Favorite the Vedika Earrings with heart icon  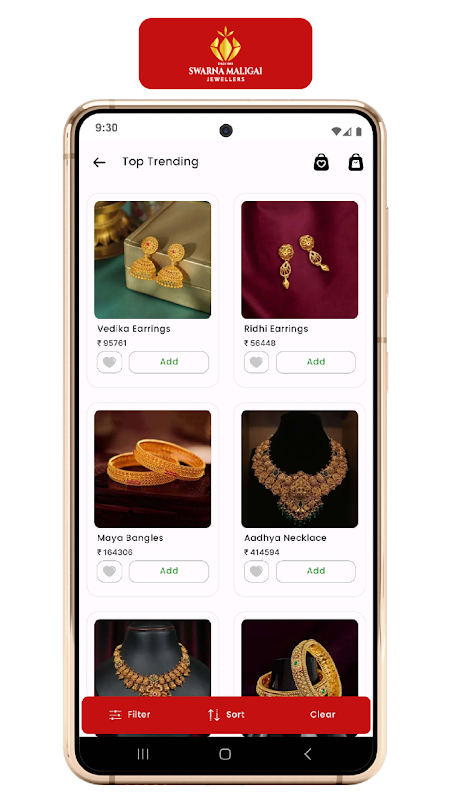(110, 362)
